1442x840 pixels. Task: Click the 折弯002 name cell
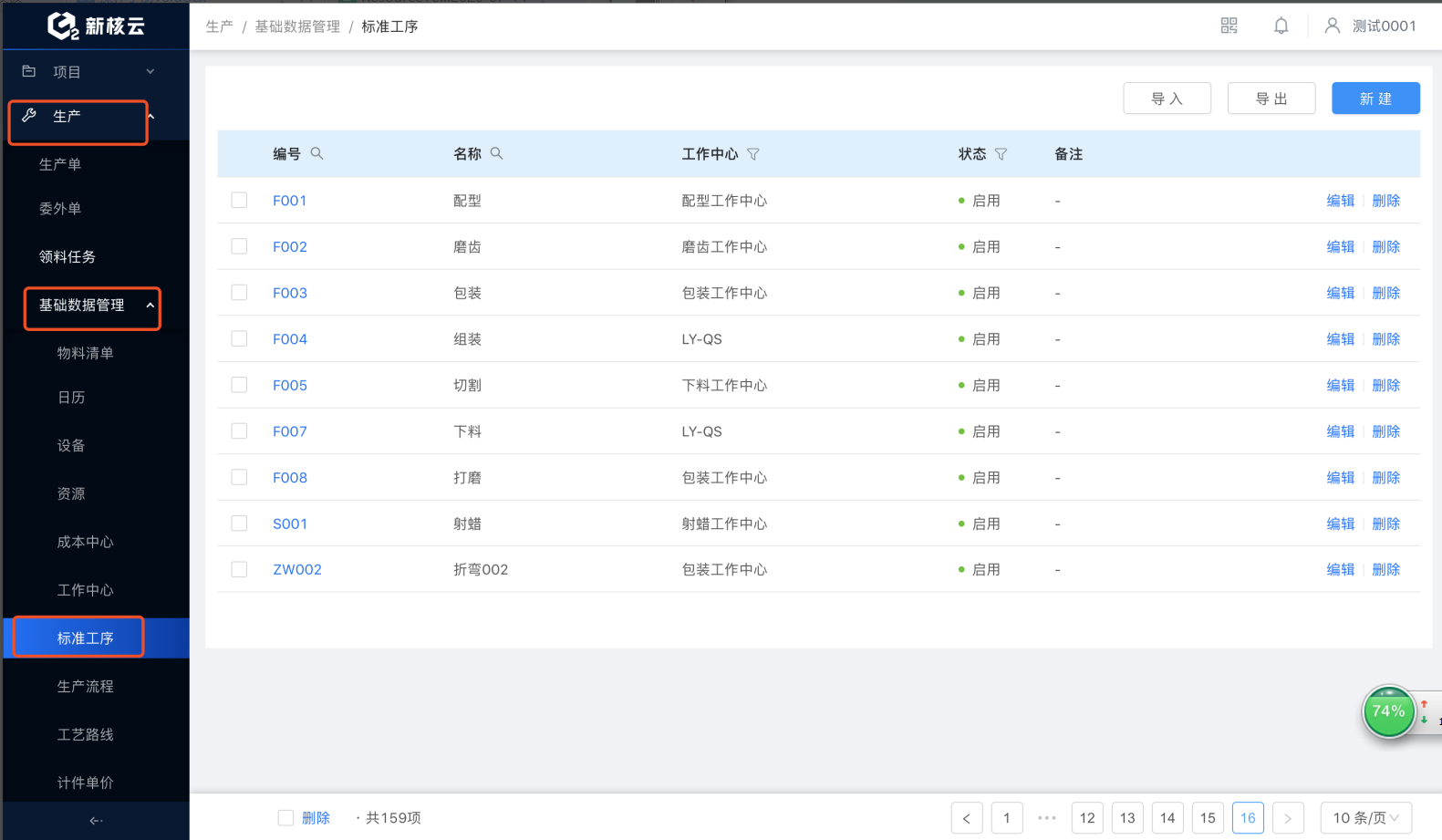coord(481,570)
